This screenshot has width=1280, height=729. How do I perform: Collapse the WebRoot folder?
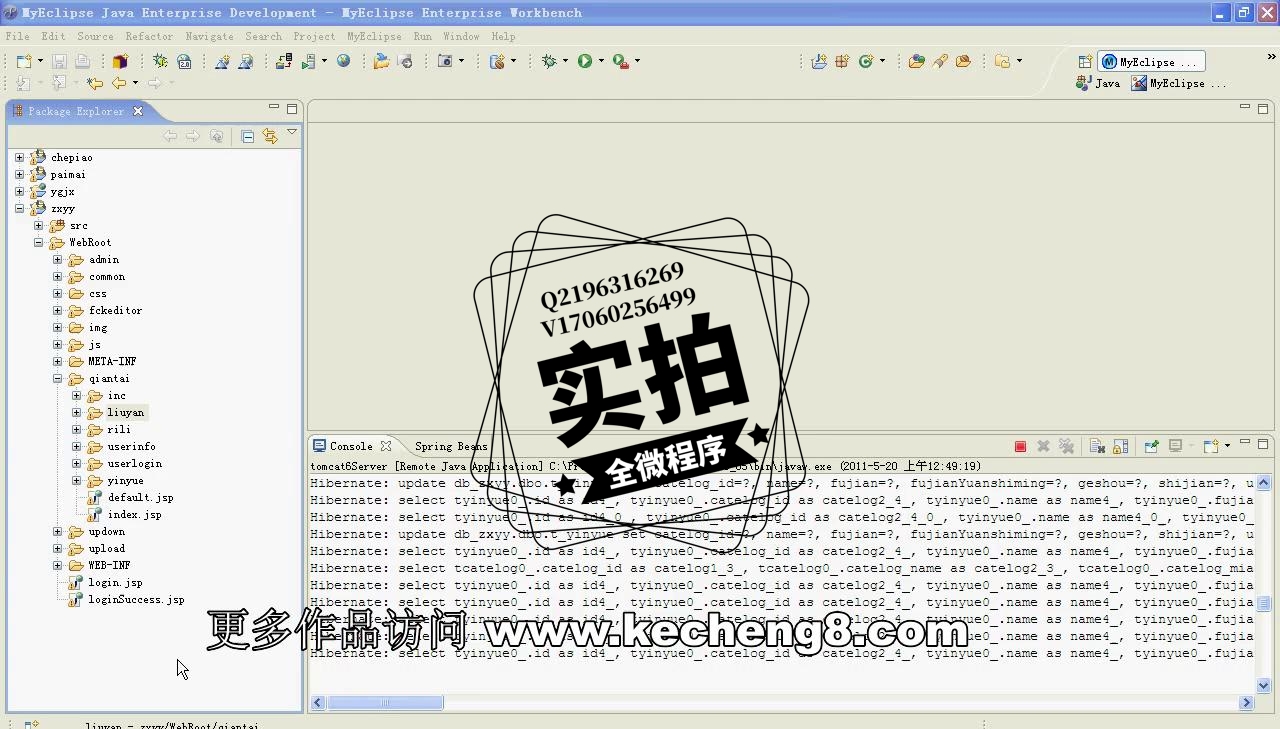tap(39, 242)
